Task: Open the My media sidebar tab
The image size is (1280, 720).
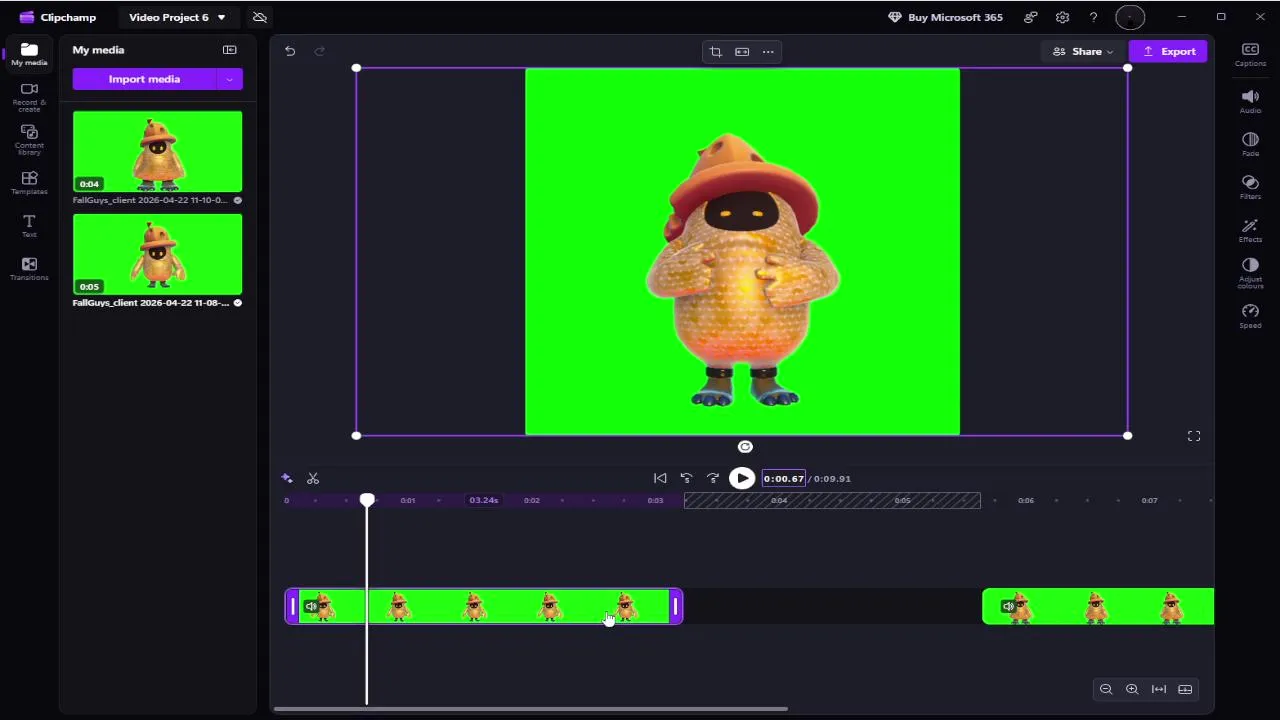Action: coord(29,55)
